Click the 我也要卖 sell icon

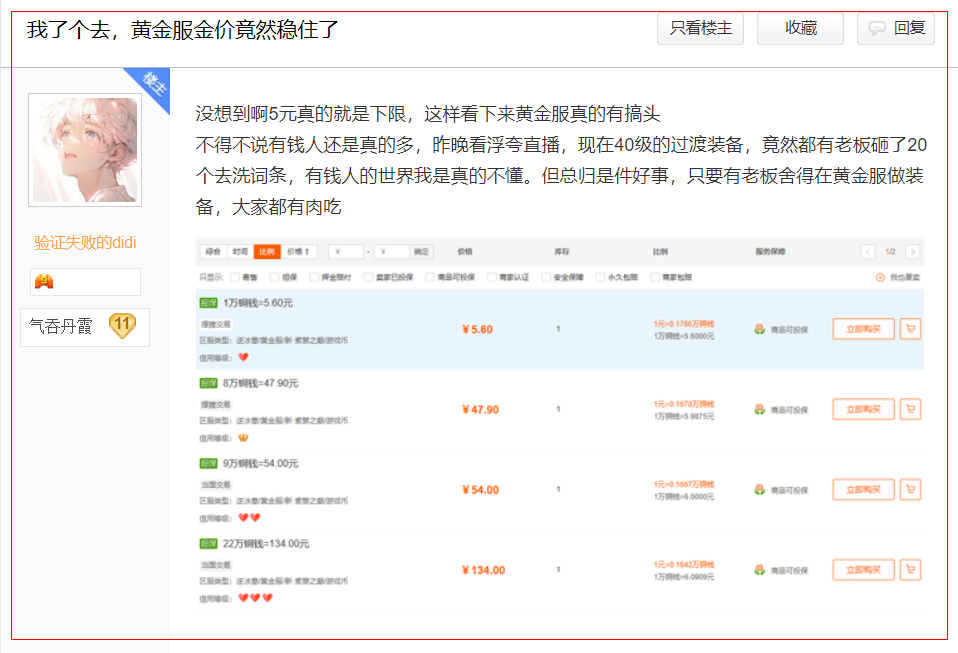click(x=880, y=277)
